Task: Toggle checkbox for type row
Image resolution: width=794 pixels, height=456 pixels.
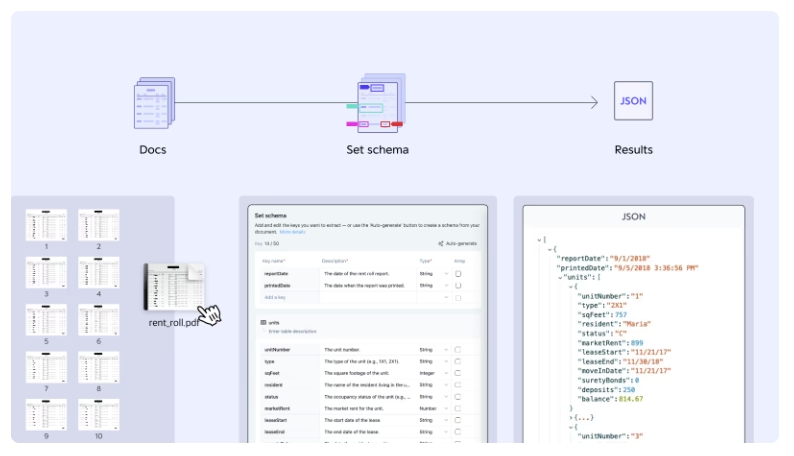Action: 458,361
